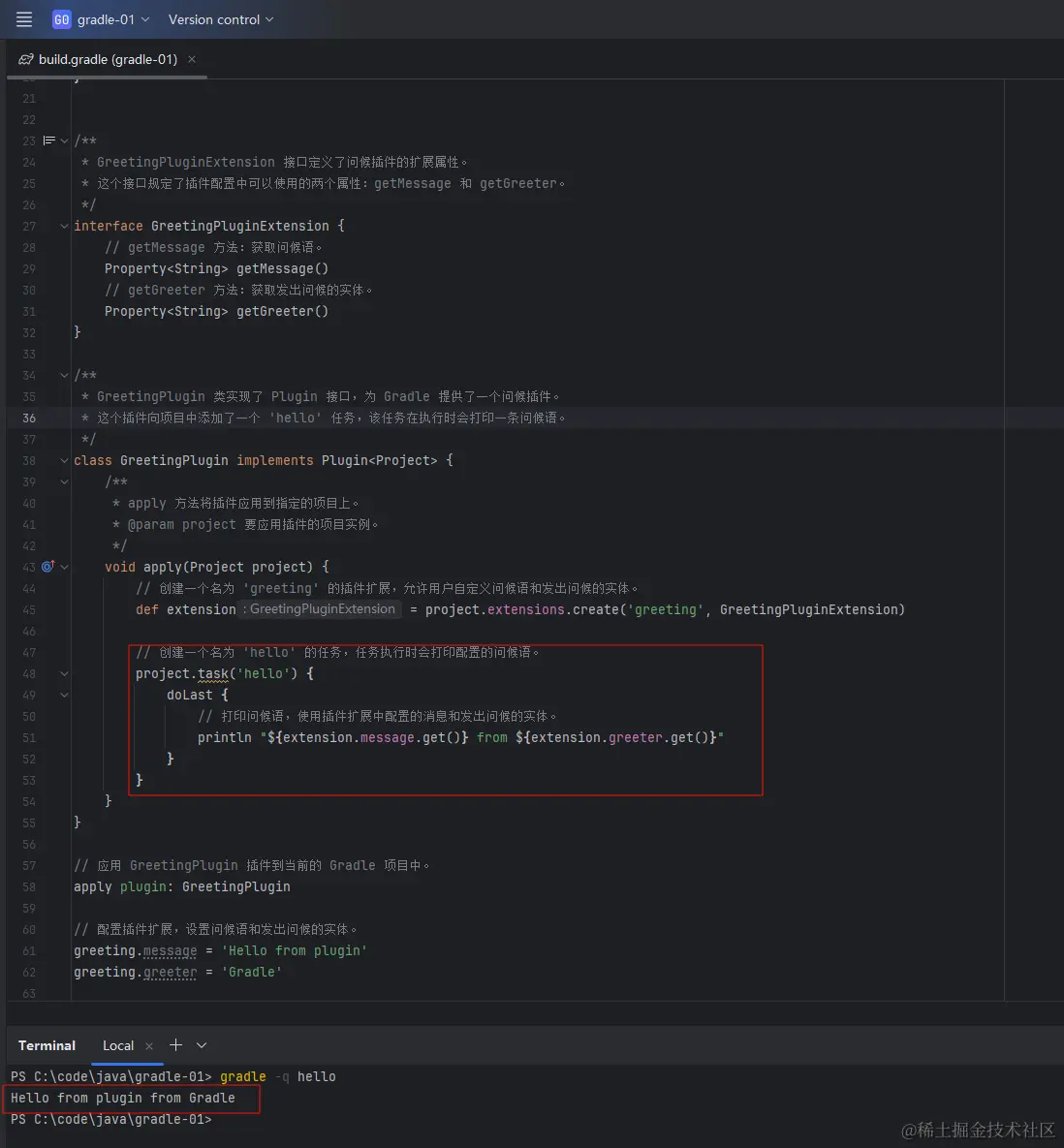
Task: Click line number 45 in the gutter
Action: (x=29, y=610)
